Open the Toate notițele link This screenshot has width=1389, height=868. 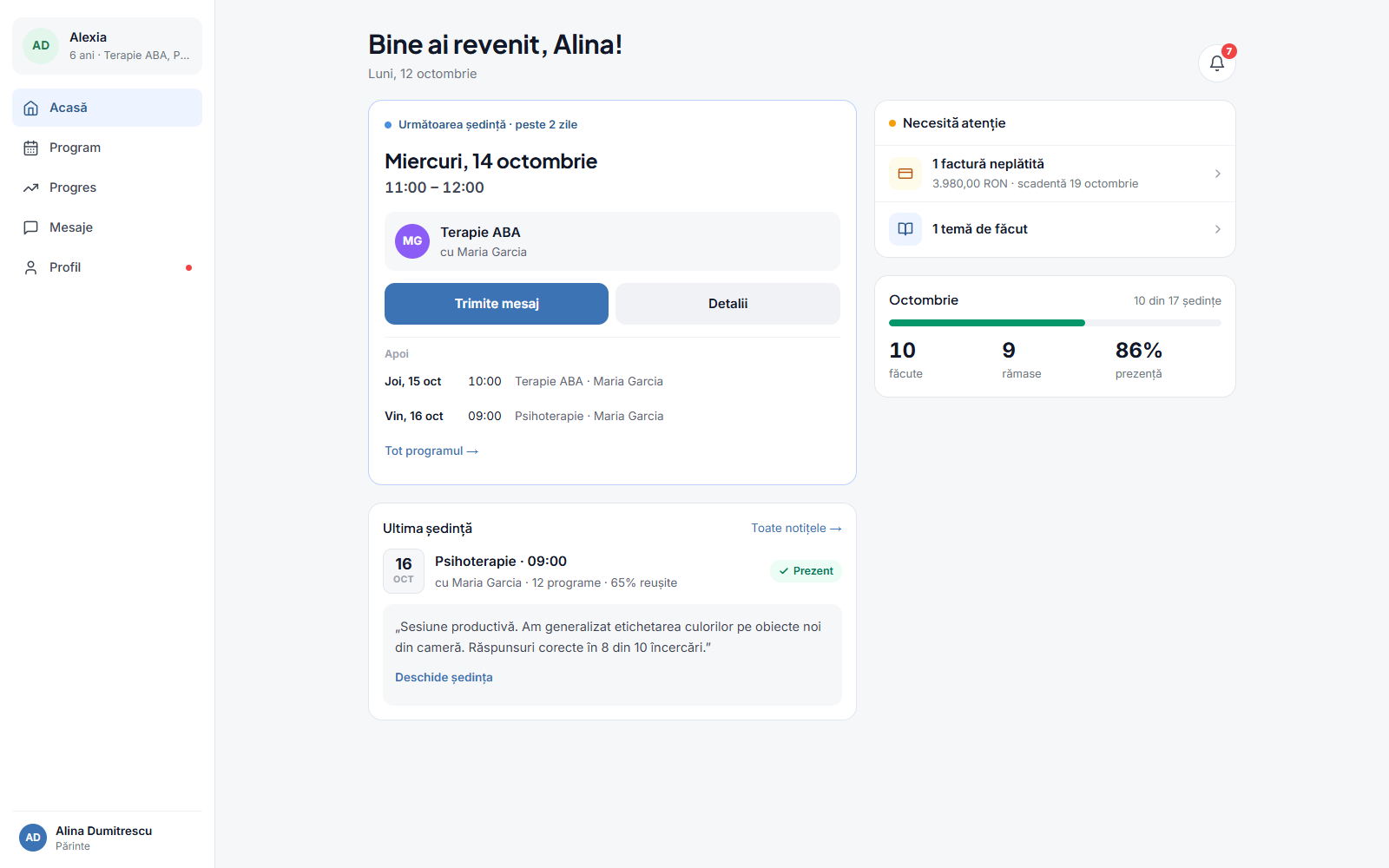pos(796,528)
